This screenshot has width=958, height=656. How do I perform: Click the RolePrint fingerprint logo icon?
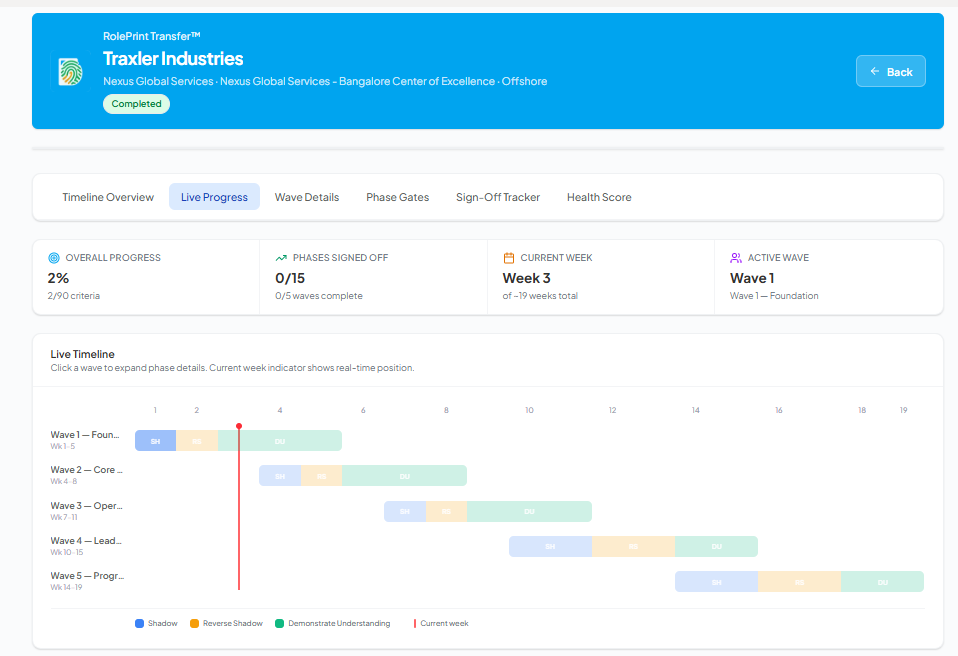[69, 72]
